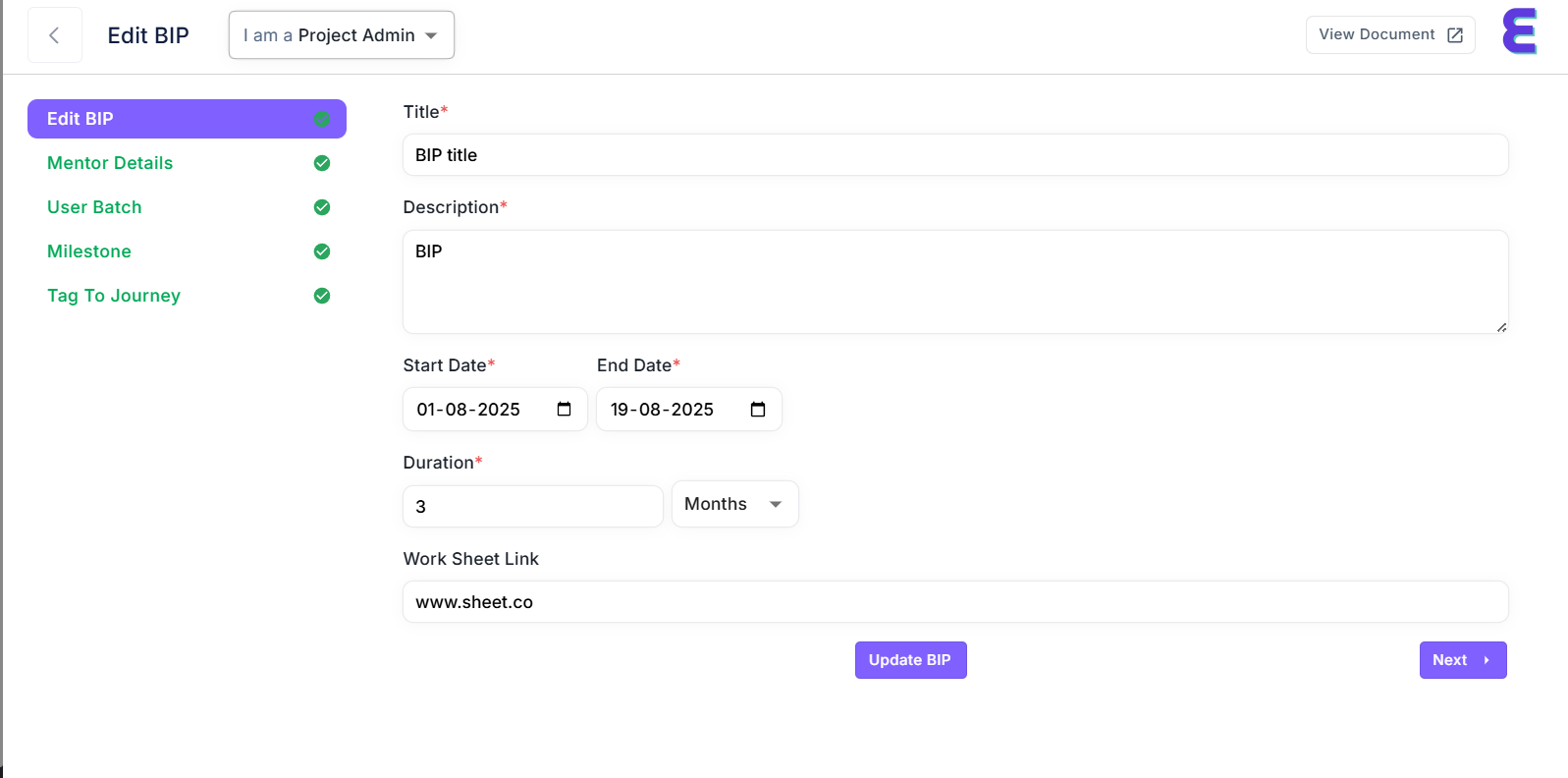Open the Project Admin role dropdown
This screenshot has height=778, width=1568.
[341, 35]
